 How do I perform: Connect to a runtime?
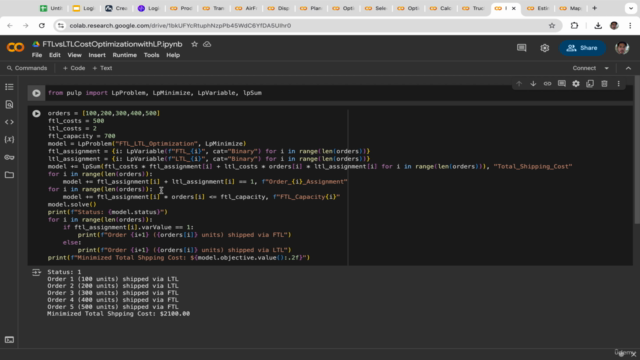pyautogui.click(x=584, y=68)
